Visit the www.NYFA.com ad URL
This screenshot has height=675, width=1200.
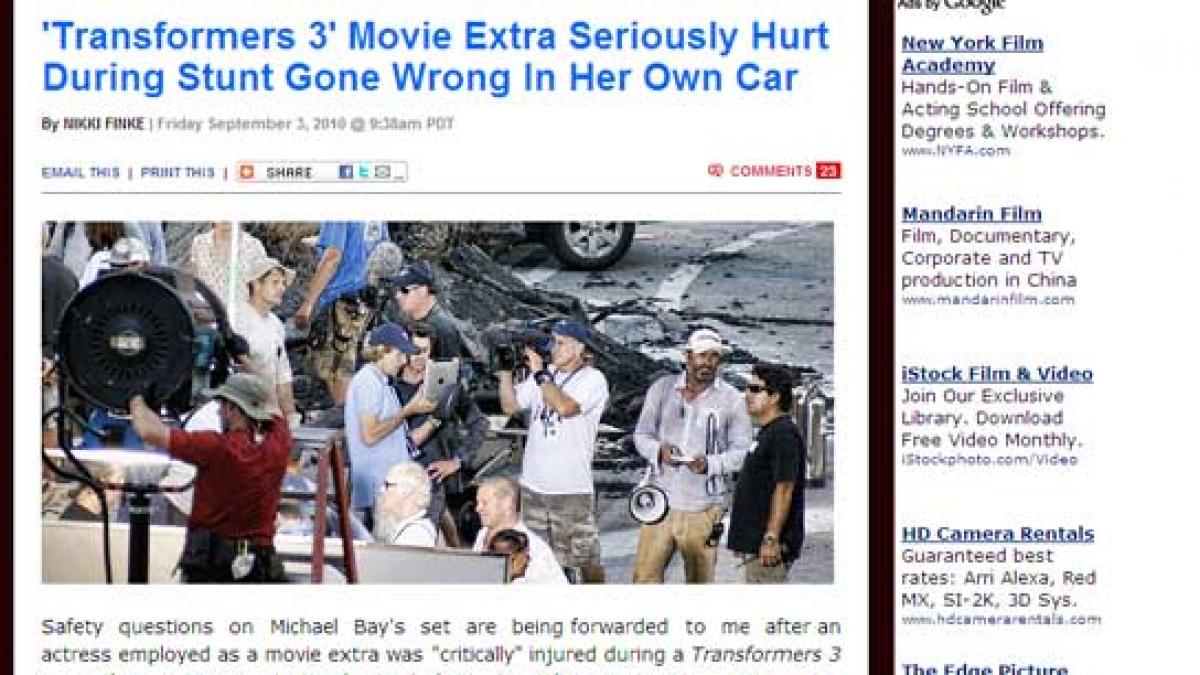tap(955, 151)
